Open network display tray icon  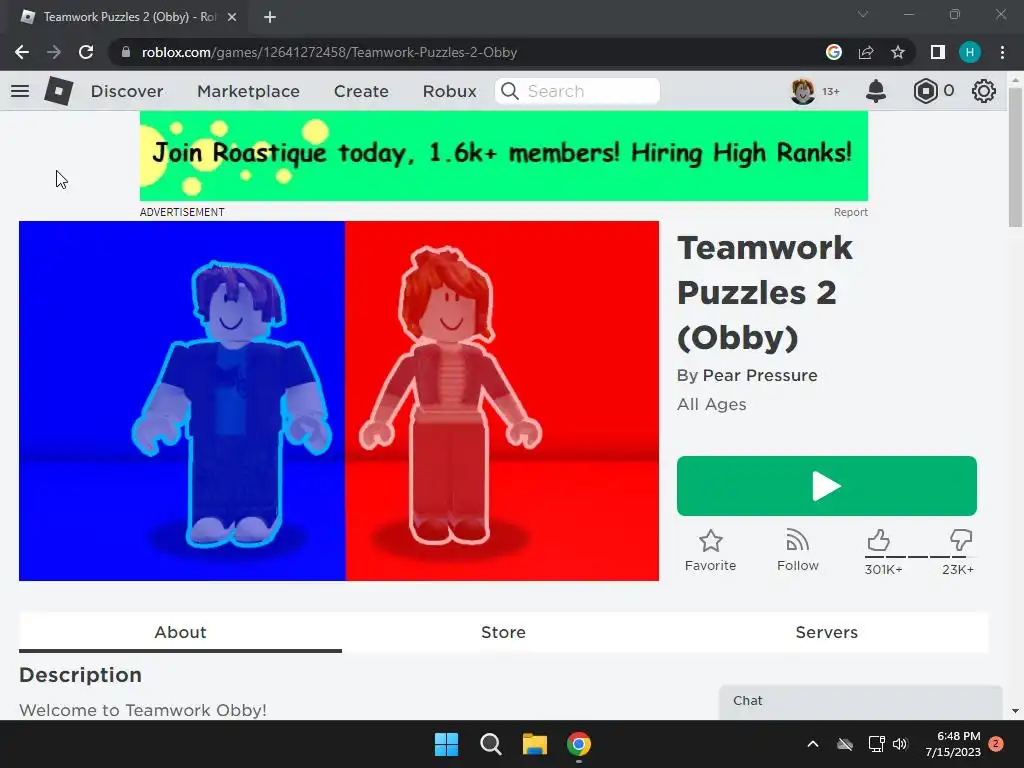(876, 744)
